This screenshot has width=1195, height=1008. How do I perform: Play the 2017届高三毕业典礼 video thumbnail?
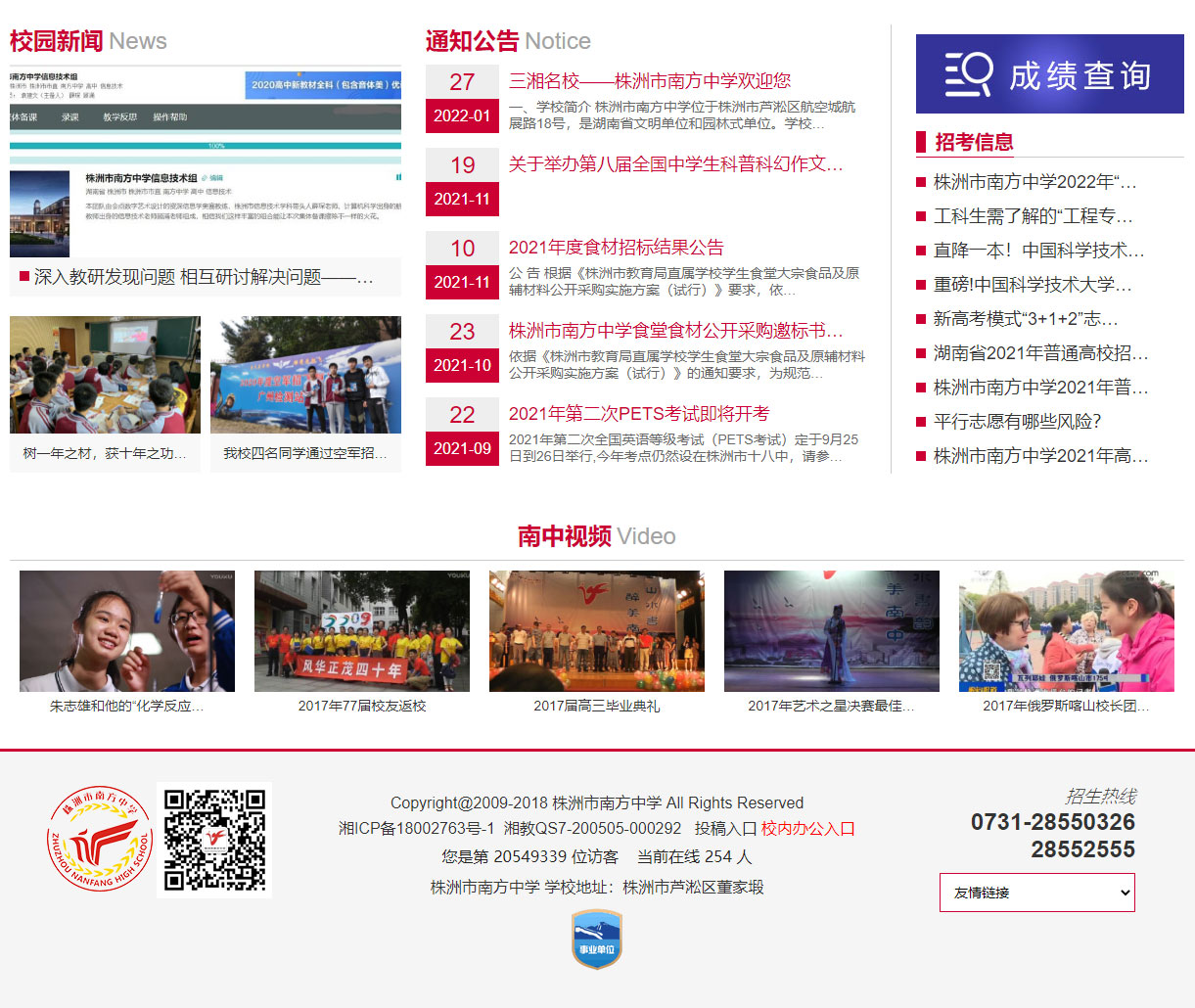pyautogui.click(x=596, y=631)
